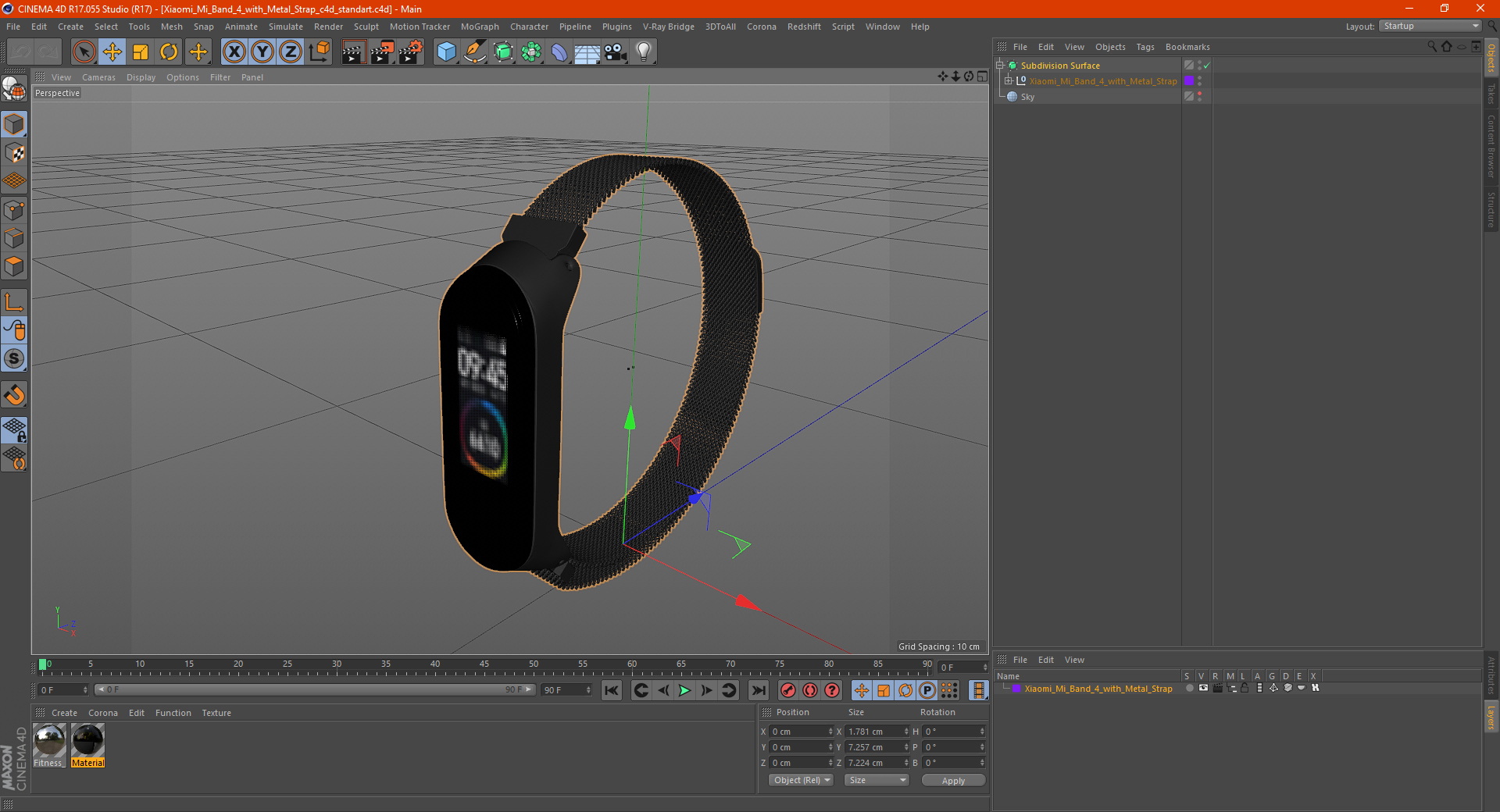Toggle X axis lock
1500x812 pixels.
[x=234, y=52]
